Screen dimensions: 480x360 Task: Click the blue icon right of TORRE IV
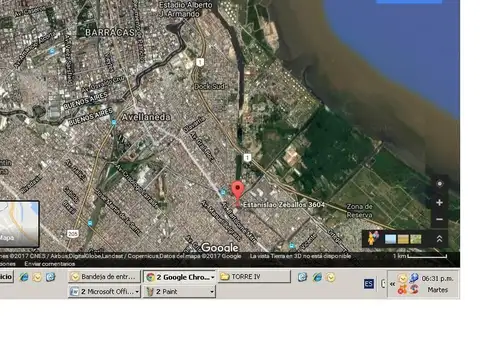click(303, 277)
